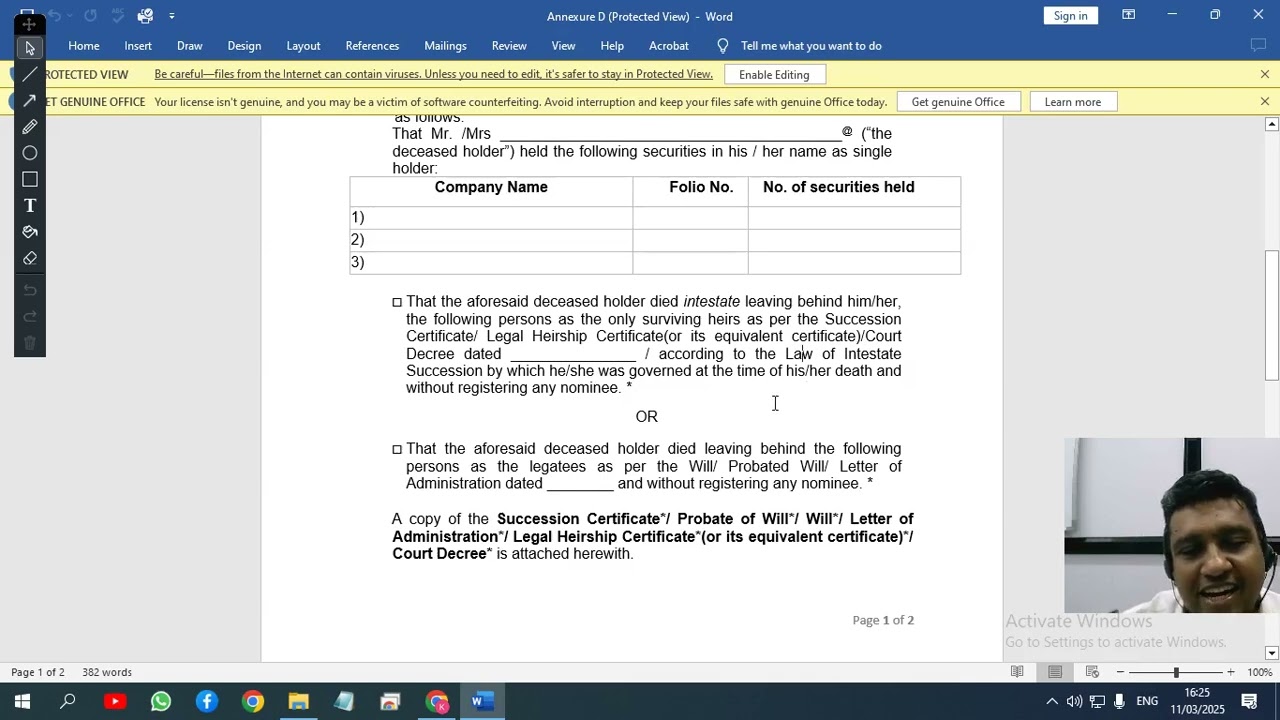This screenshot has height=720, width=1280.
Task: Click the Company Name cell of row 3)
Action: tap(491, 262)
